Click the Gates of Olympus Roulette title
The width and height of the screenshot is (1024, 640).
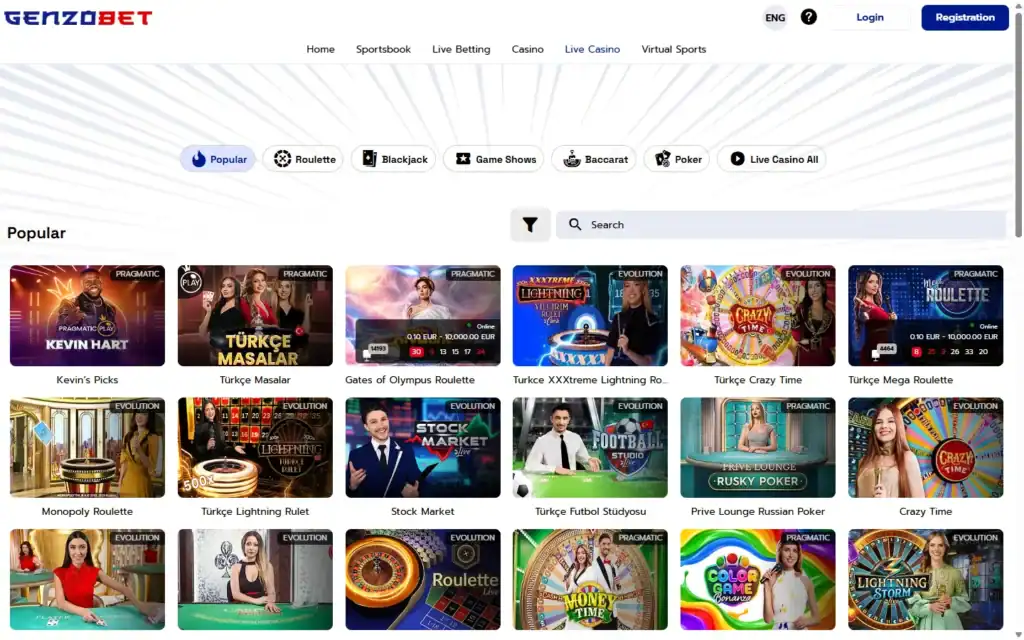tap(410, 379)
